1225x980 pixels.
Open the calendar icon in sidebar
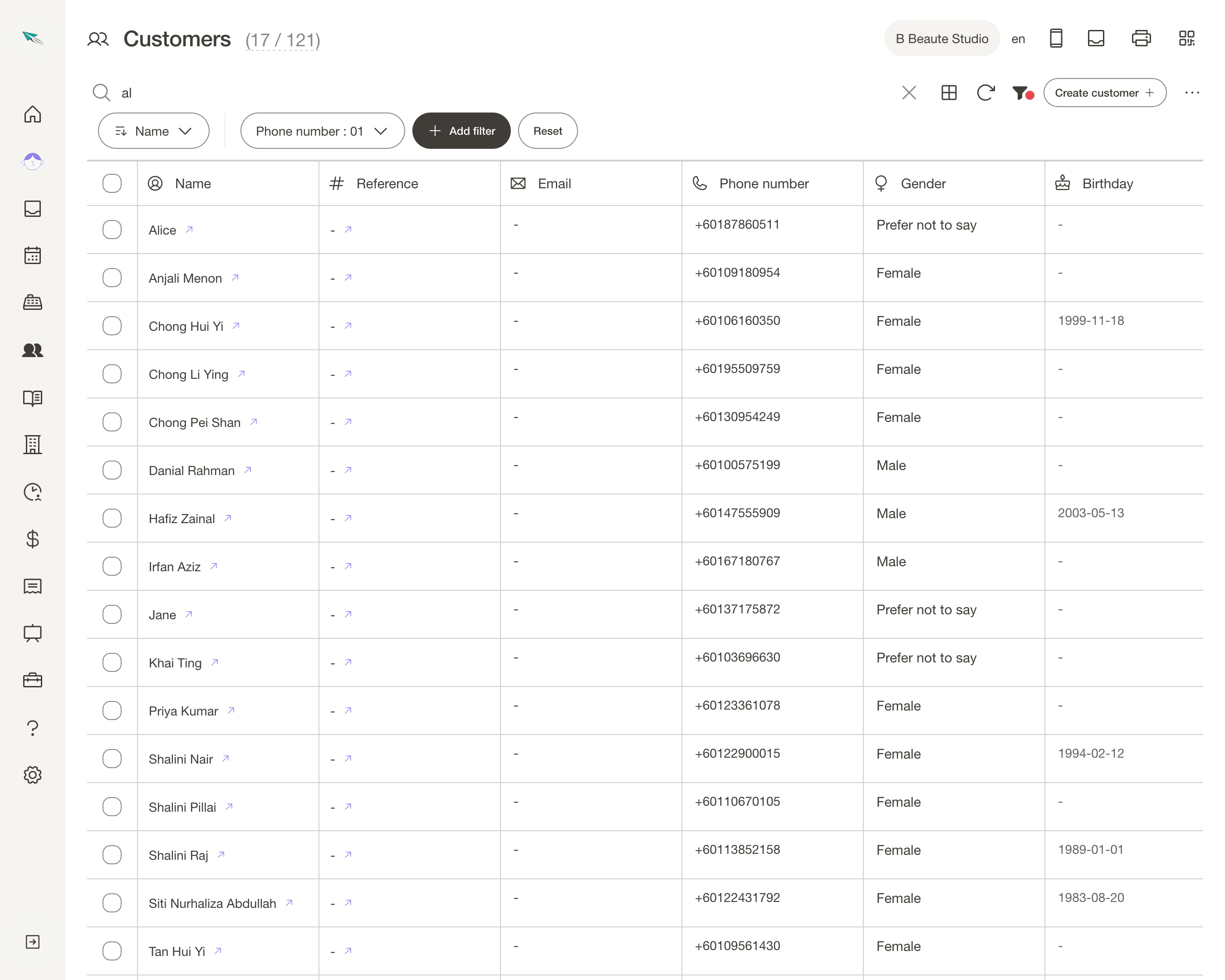pos(32,255)
